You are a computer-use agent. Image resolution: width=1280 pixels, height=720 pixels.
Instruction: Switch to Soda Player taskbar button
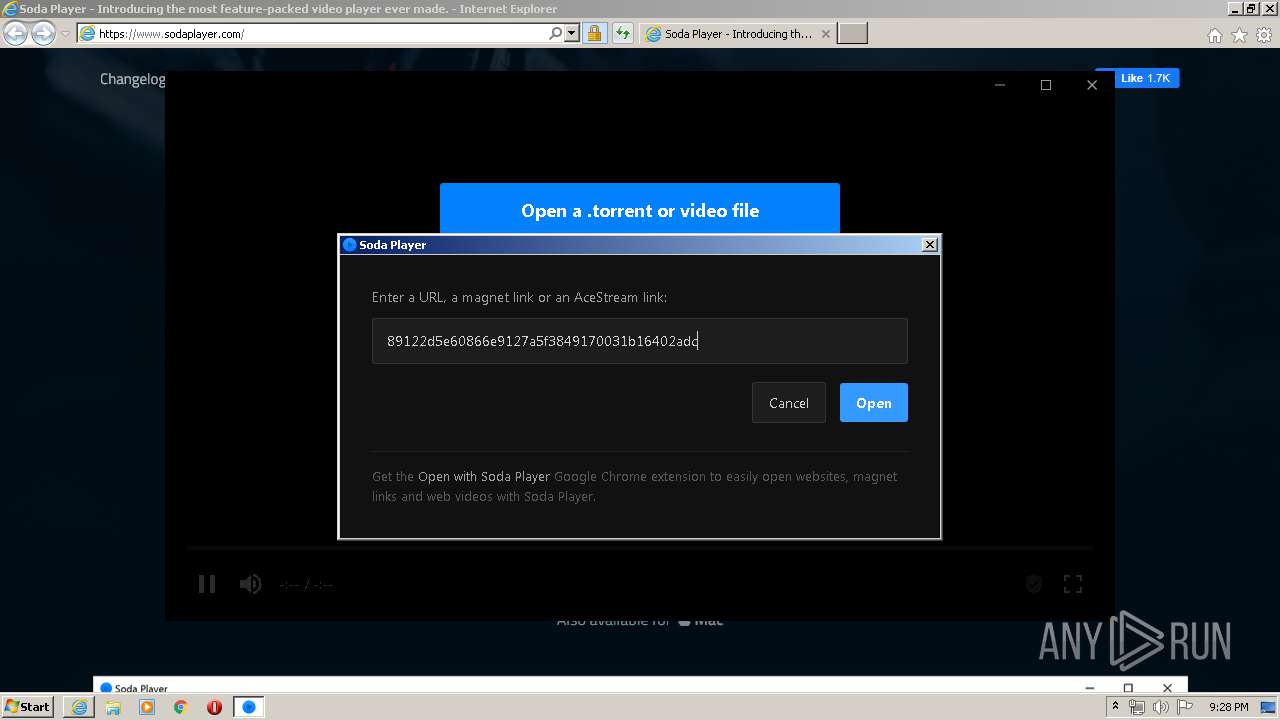249,707
